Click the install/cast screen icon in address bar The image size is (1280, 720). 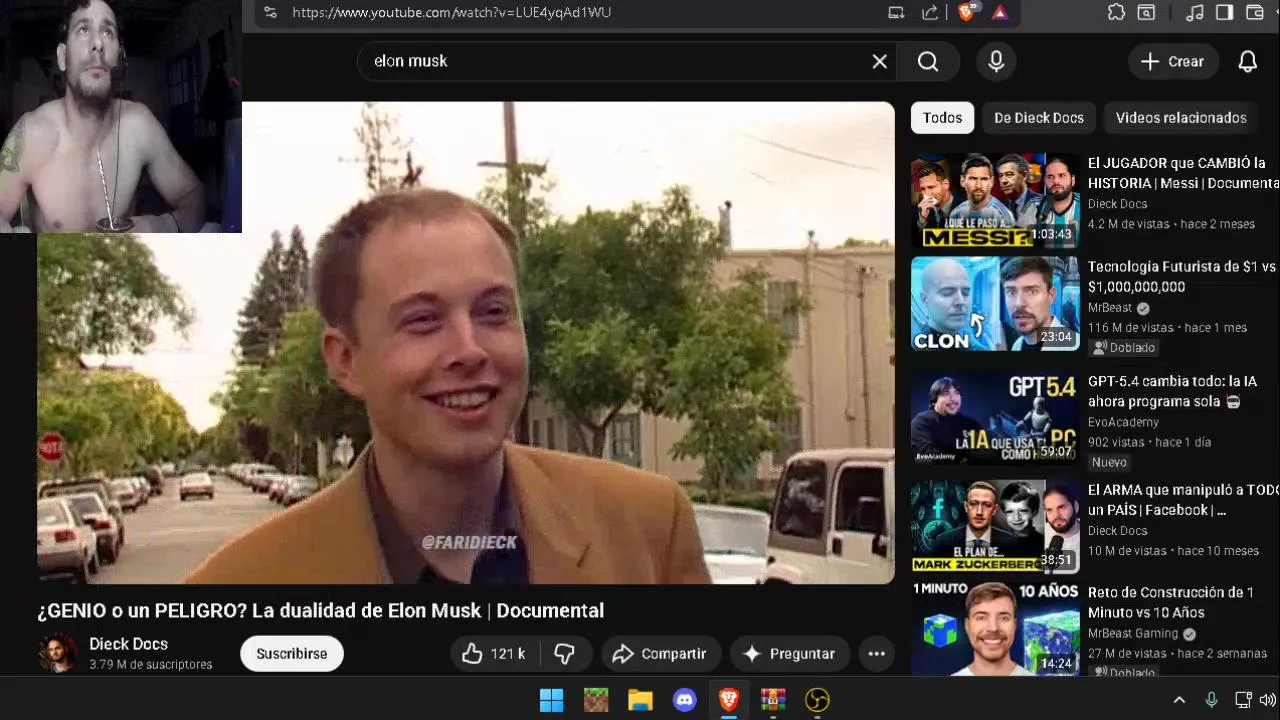[896, 12]
